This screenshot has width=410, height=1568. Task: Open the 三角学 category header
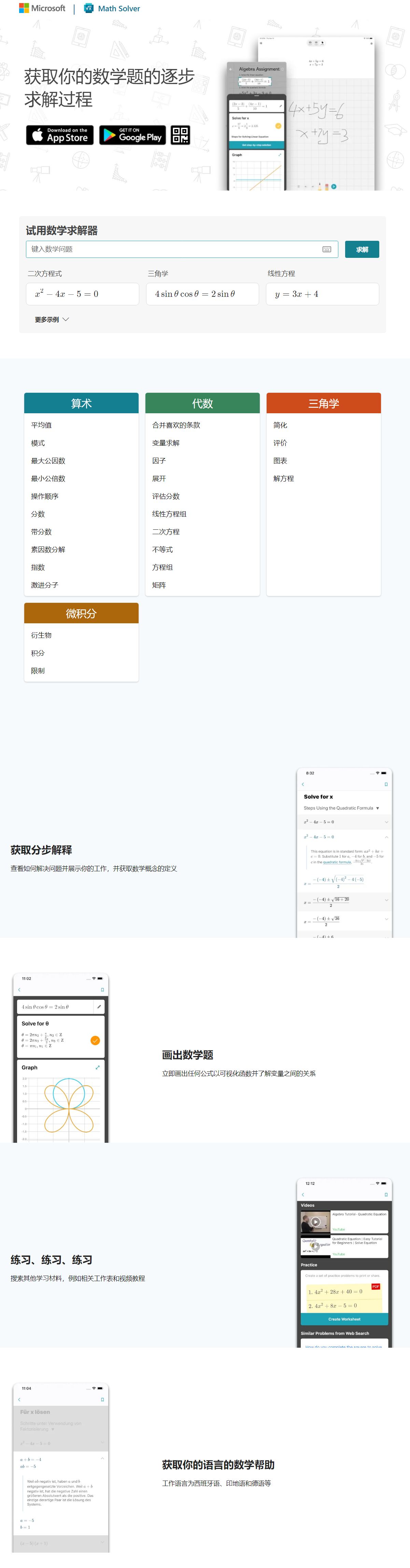pos(324,404)
